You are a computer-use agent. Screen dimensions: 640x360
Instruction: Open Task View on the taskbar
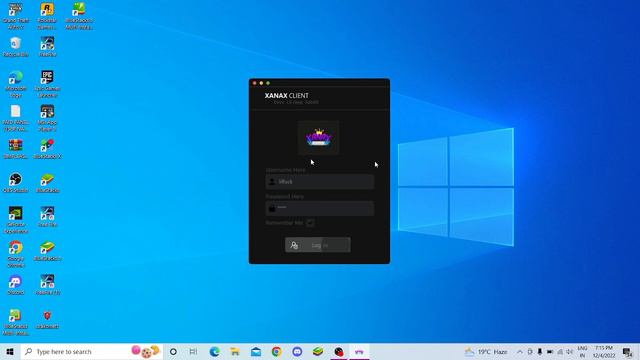click(193, 351)
